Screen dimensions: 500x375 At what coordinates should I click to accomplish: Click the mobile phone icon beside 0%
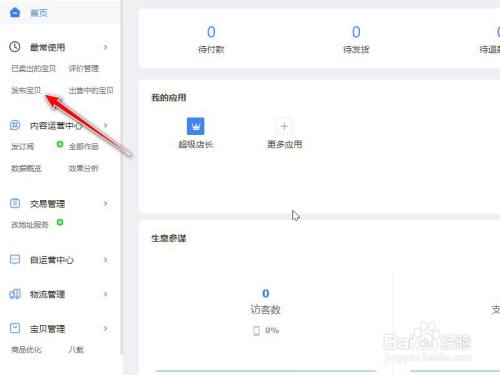256,331
